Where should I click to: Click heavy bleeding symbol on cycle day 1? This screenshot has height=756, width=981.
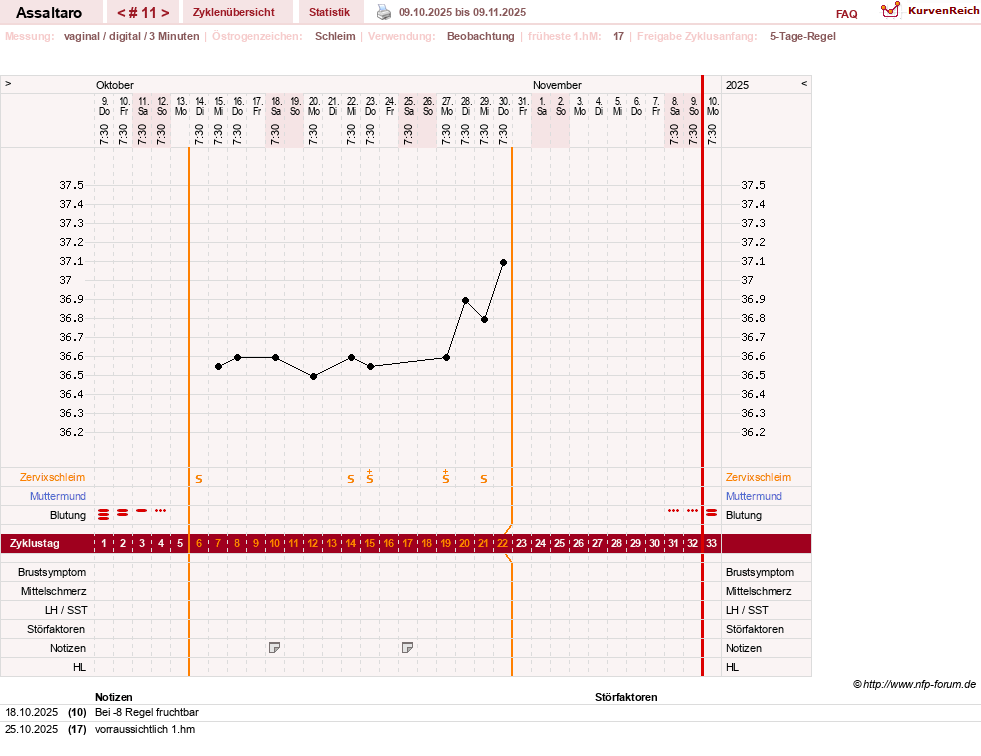tap(104, 514)
